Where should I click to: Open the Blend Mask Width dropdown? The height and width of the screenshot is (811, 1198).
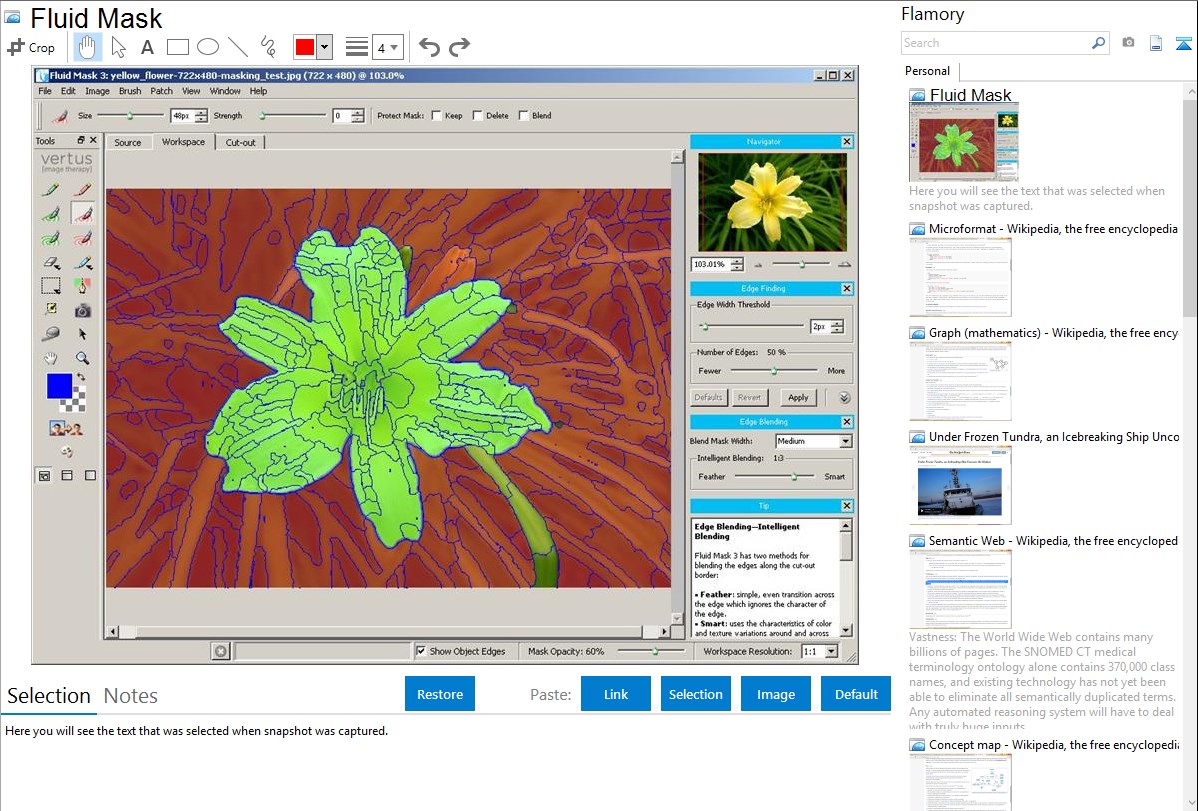(x=845, y=441)
